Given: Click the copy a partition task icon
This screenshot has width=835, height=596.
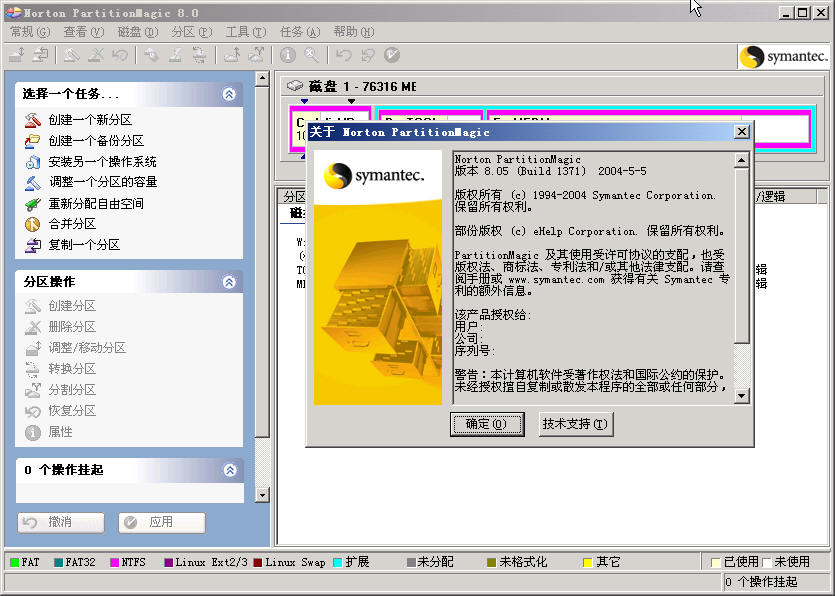Looking at the screenshot, I should 32,245.
